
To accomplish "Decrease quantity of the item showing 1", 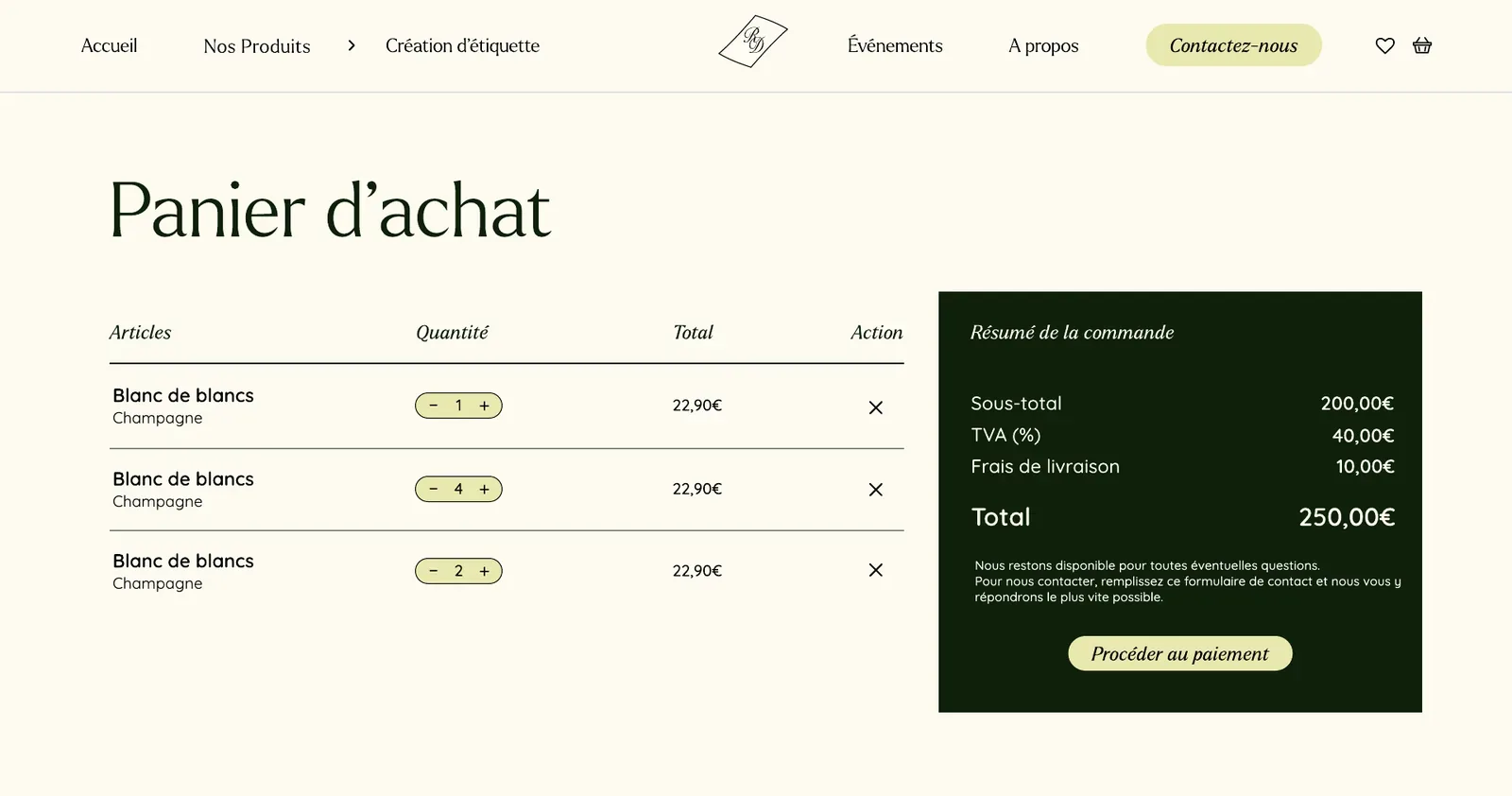I will click(434, 406).
